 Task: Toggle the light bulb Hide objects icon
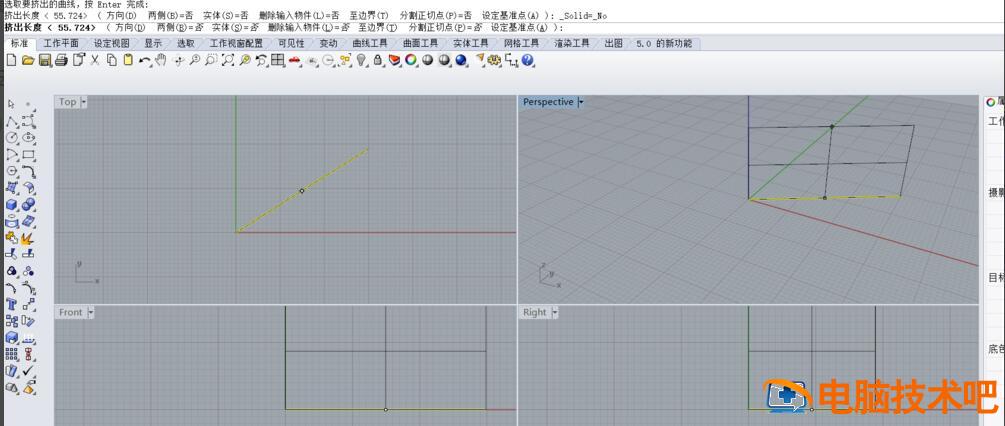(x=361, y=60)
